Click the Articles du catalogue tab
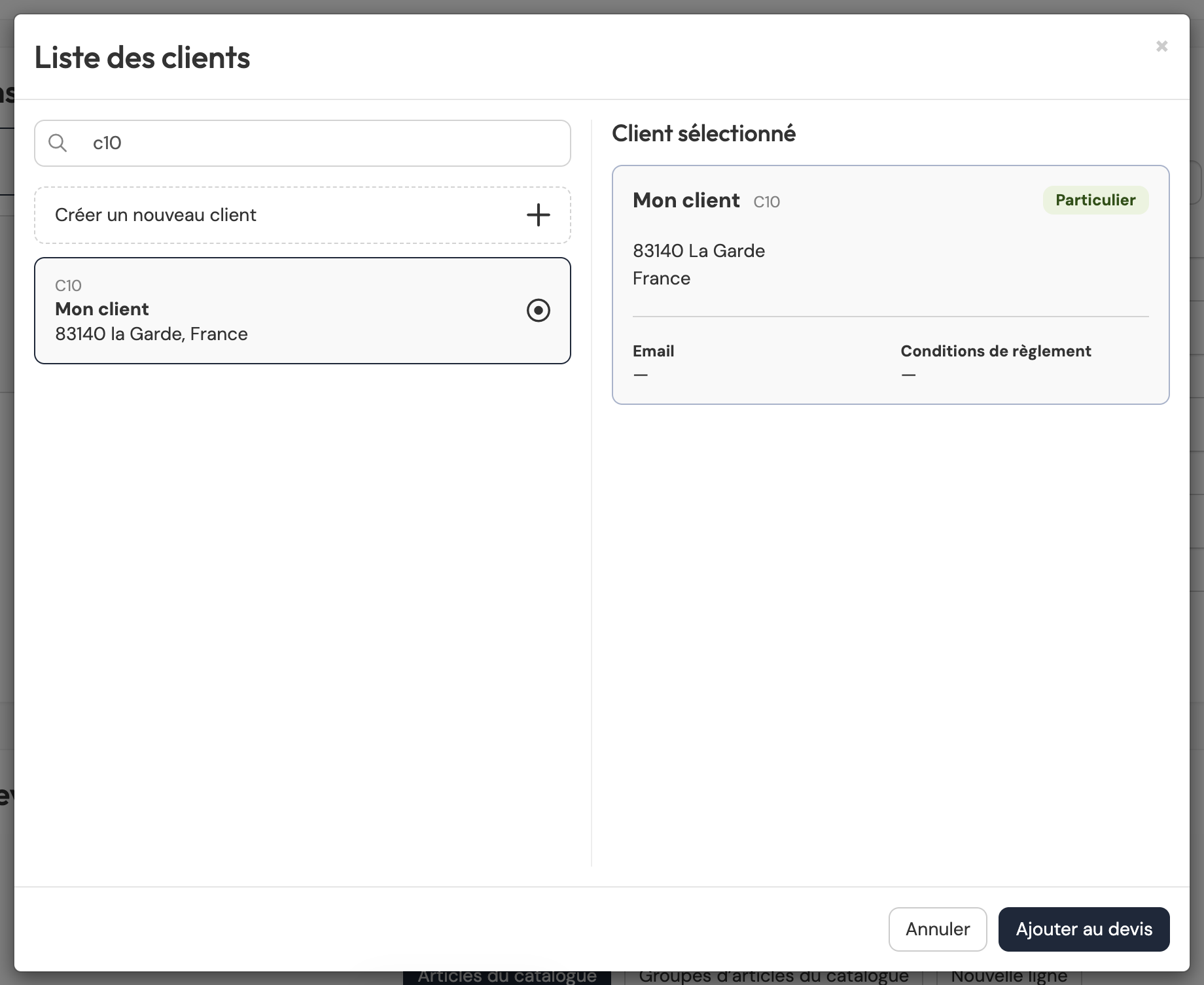 click(507, 976)
